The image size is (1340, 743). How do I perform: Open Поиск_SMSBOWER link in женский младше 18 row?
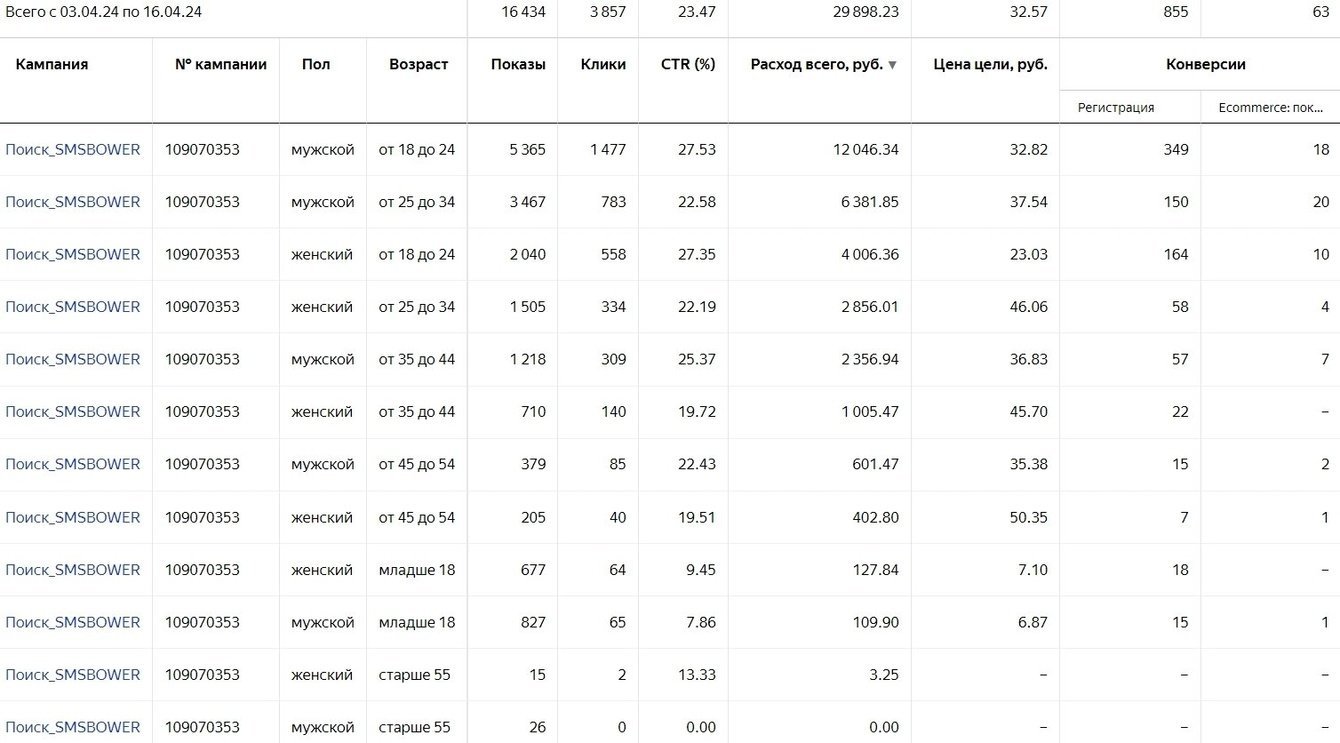point(73,570)
